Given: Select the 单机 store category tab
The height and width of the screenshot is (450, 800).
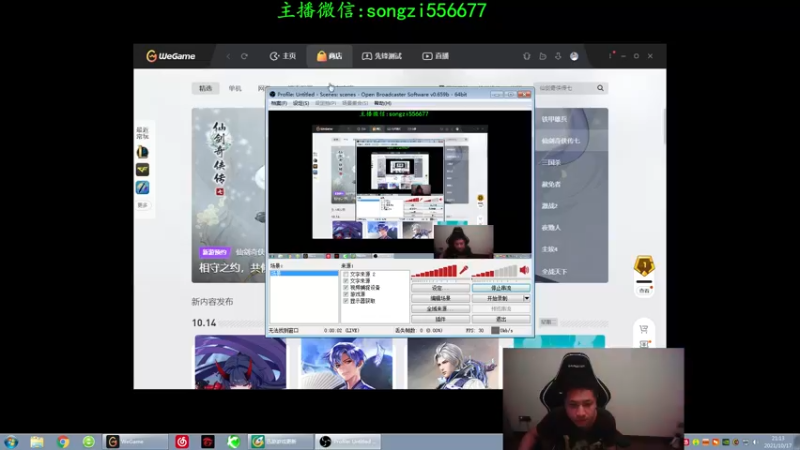Looking at the screenshot, I should (235, 88).
